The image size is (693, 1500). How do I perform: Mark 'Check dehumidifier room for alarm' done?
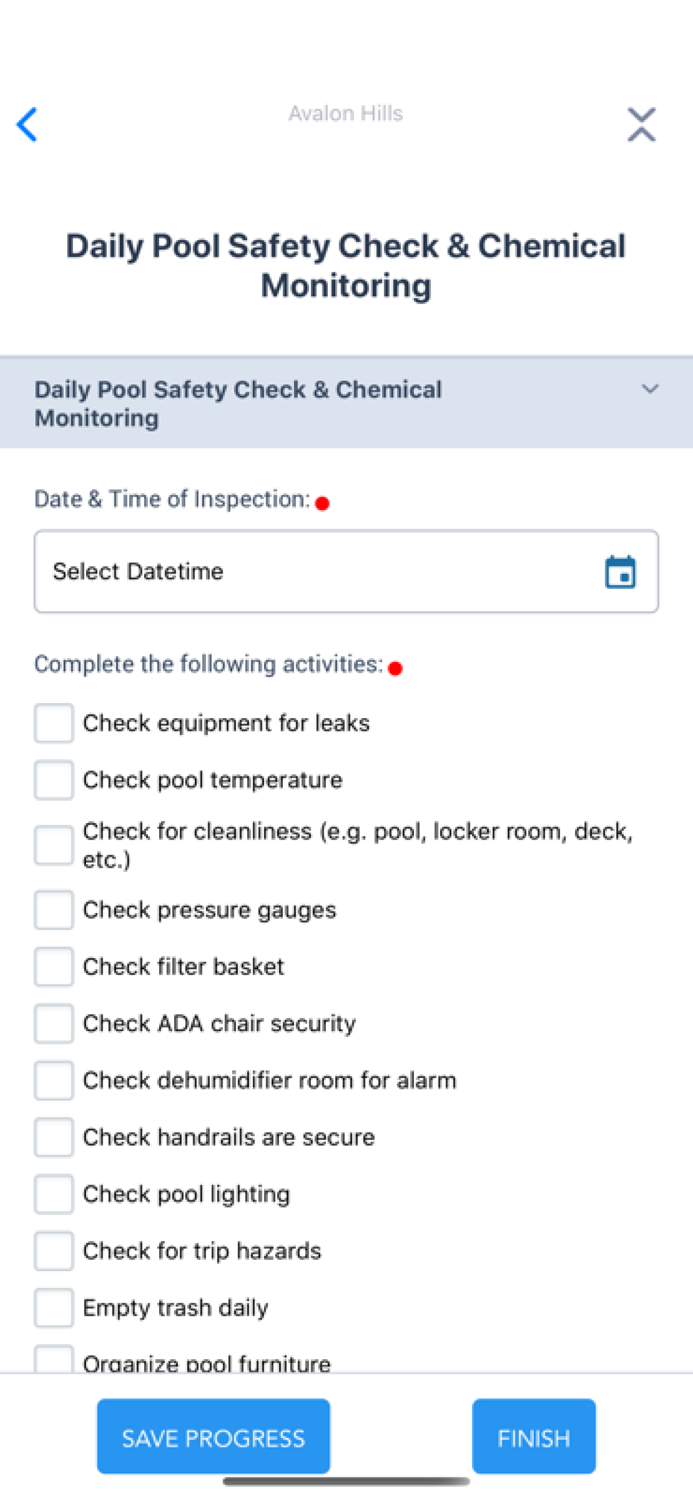[53, 1080]
